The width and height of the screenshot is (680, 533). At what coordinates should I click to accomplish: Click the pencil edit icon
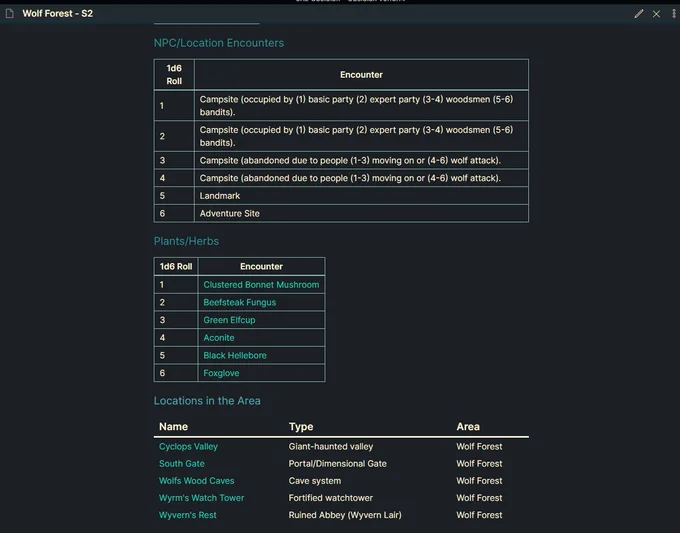pyautogui.click(x=638, y=14)
